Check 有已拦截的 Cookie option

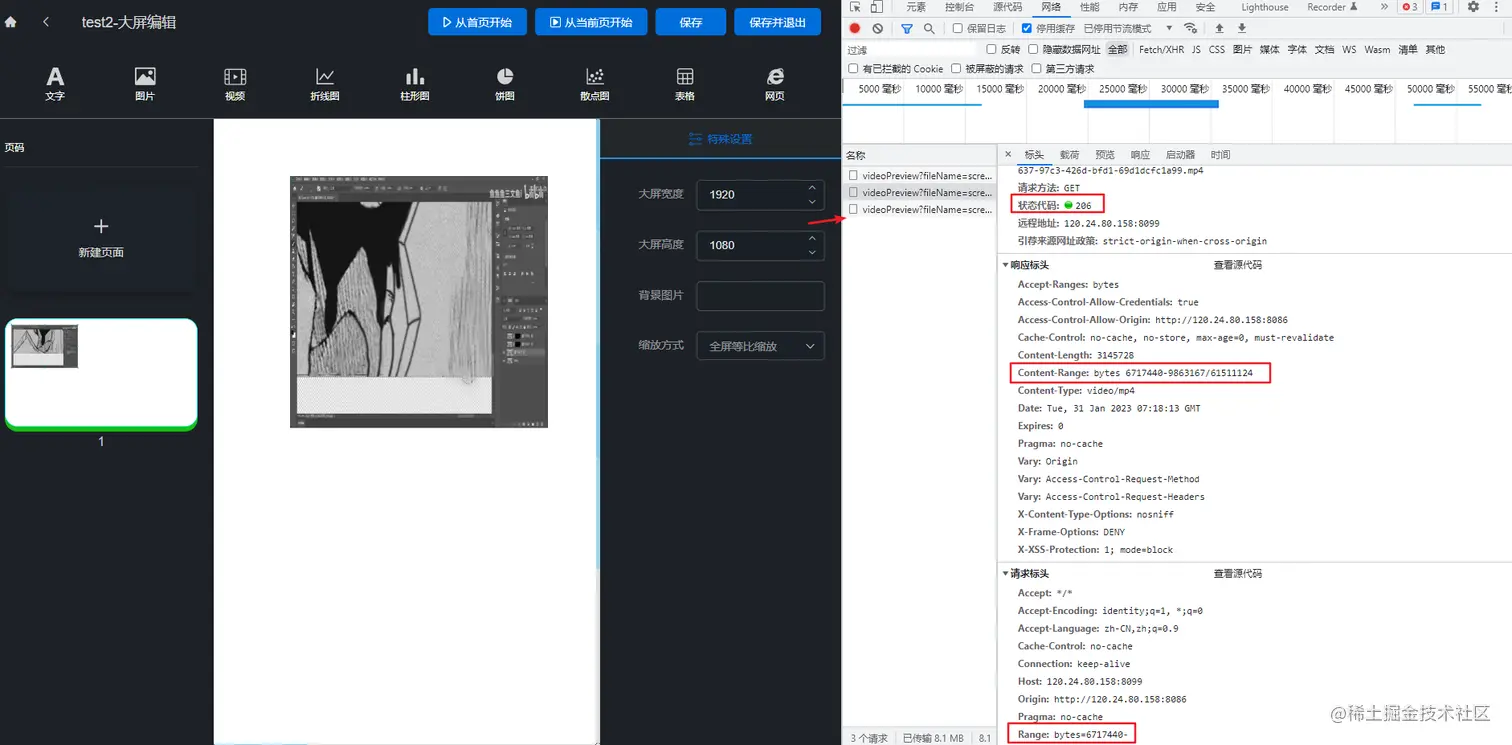click(853, 69)
